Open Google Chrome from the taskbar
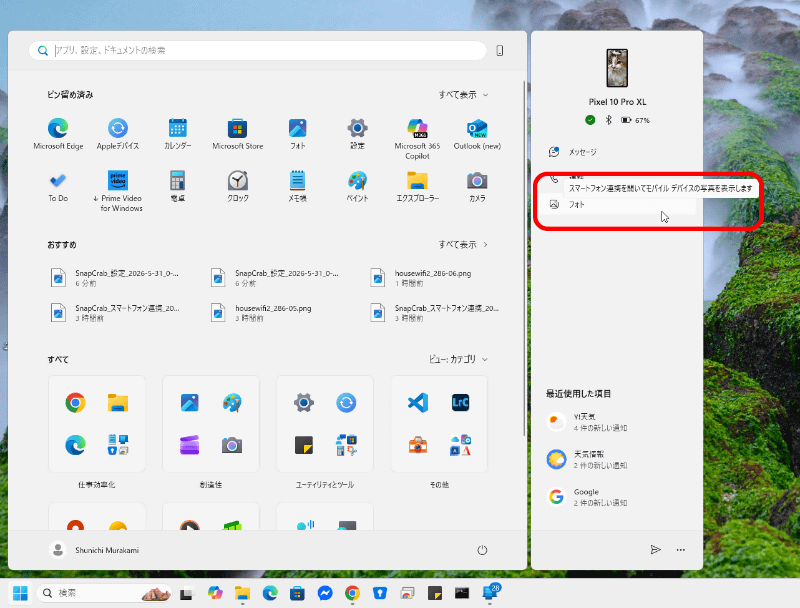 coord(352,593)
